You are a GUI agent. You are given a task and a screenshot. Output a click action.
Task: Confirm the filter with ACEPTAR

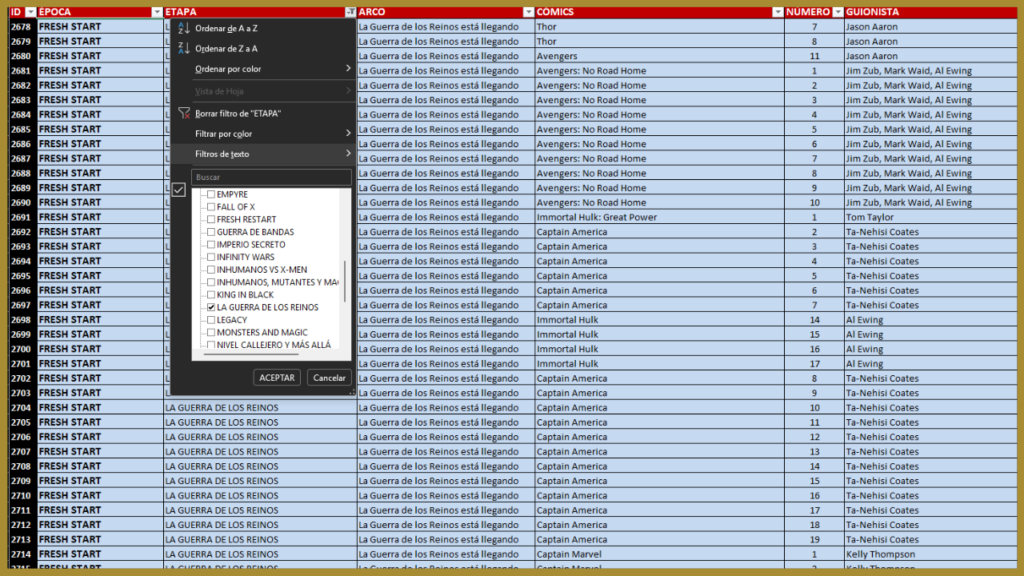click(277, 377)
